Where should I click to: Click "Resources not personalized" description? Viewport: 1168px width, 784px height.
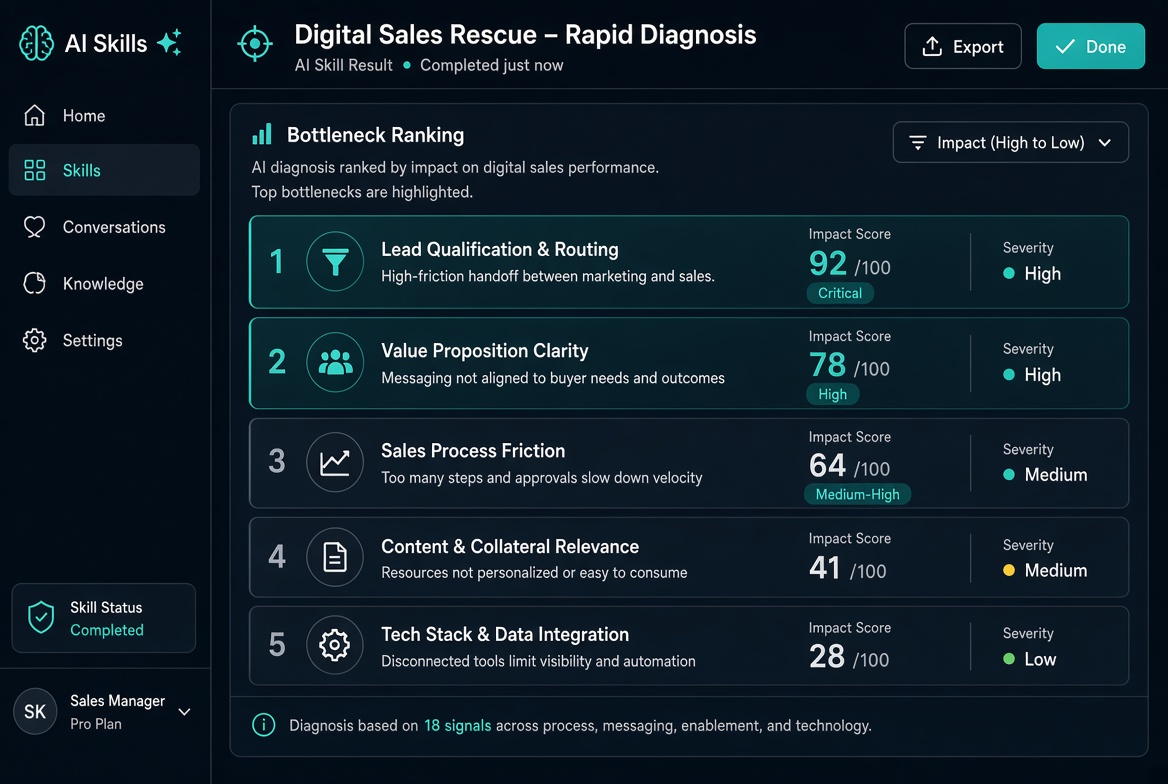(x=534, y=572)
